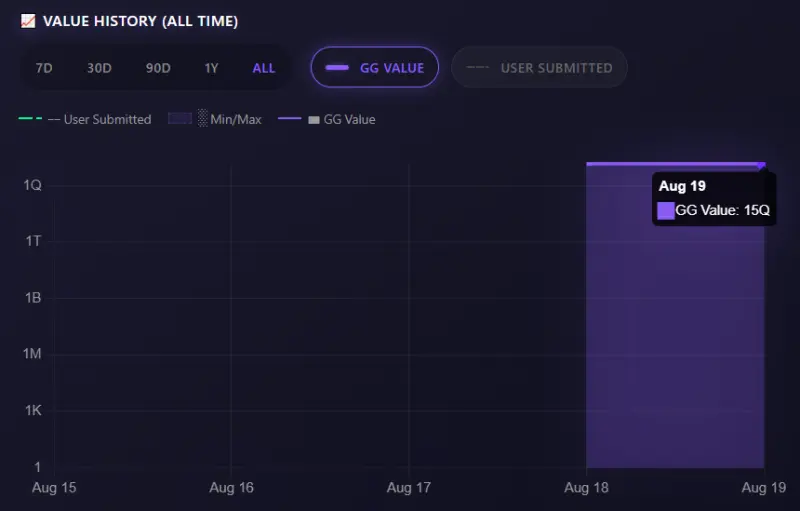Click the purple GG Value legend line
The width and height of the screenshot is (800, 511).
pyautogui.click(x=290, y=118)
